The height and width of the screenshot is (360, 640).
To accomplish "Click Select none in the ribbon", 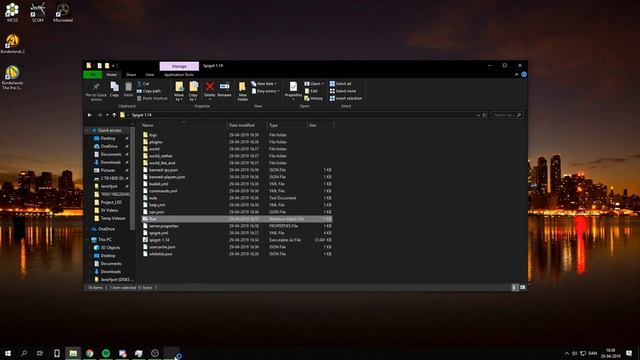I will (343, 91).
